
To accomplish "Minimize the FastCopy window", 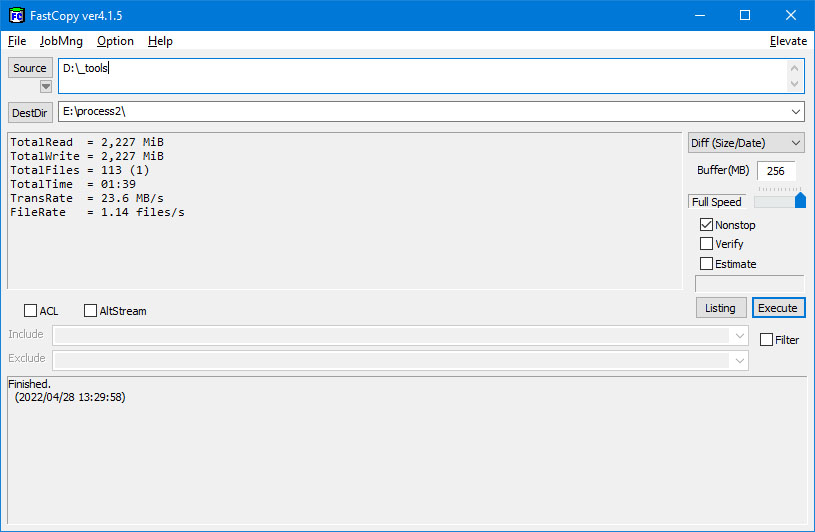I will [700, 15].
